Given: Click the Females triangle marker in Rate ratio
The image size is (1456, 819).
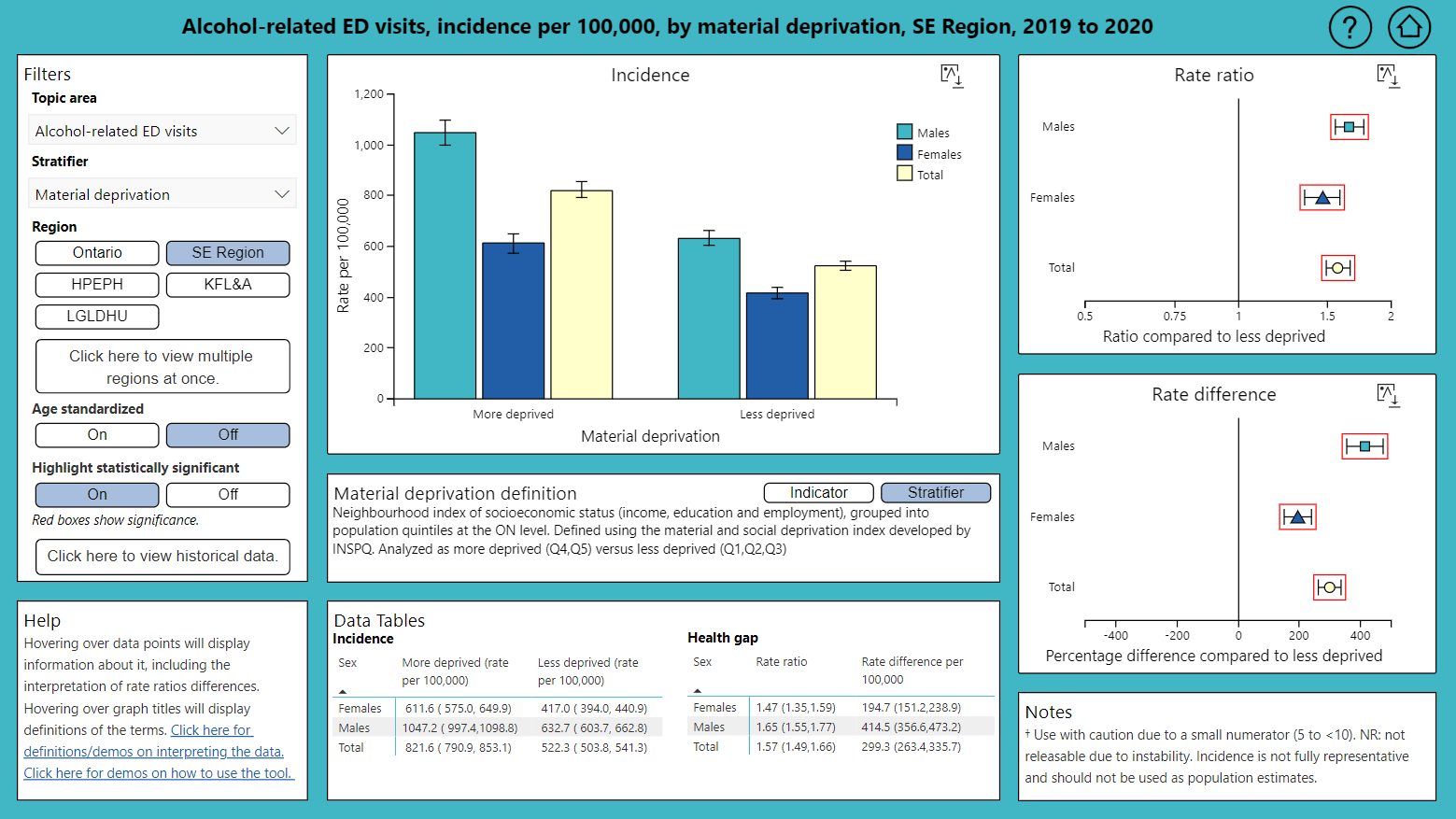Looking at the screenshot, I should pos(1322,197).
